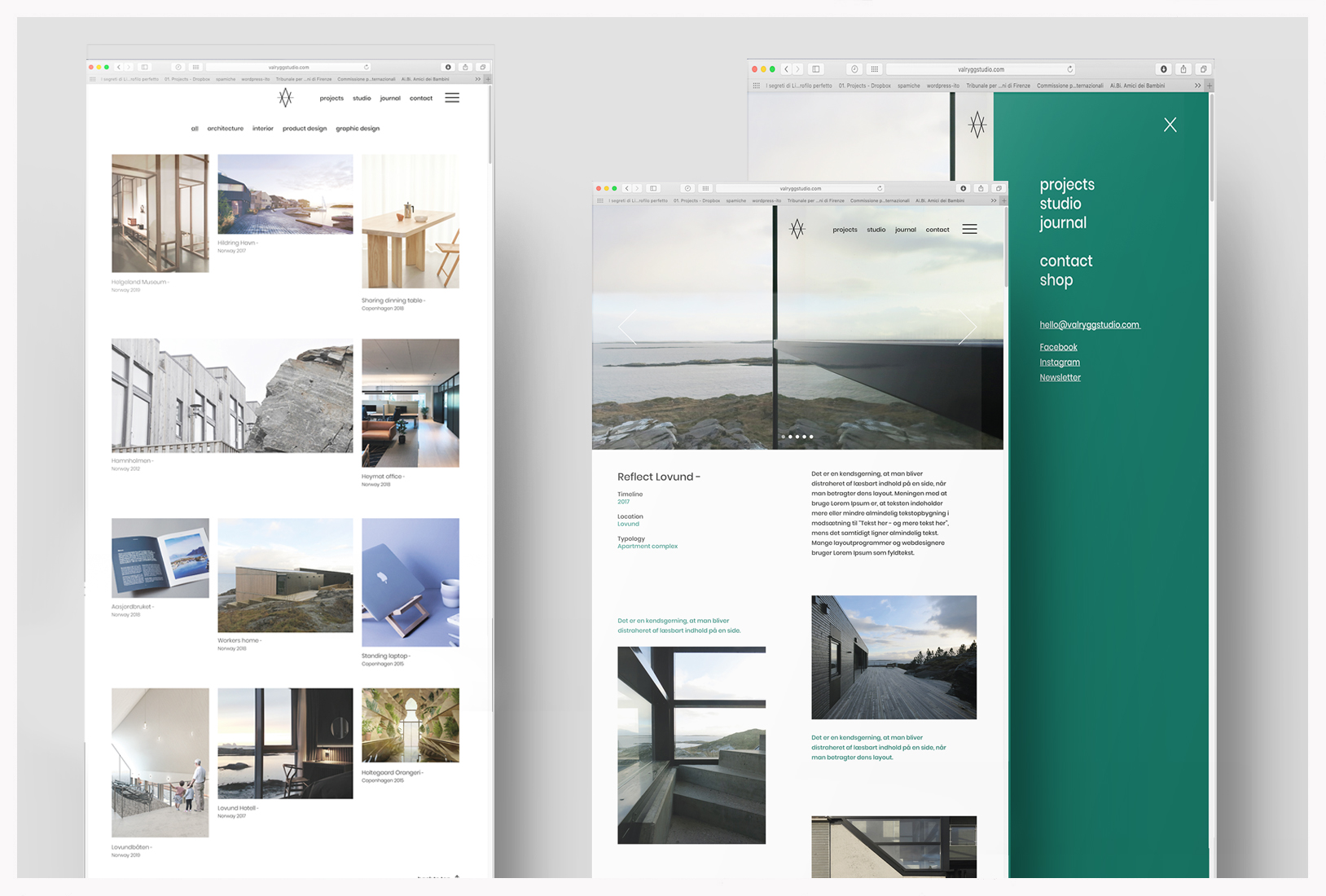Open hamburger menu in Reflect Lovund window
Image resolution: width=1326 pixels, height=896 pixels.
point(969,229)
